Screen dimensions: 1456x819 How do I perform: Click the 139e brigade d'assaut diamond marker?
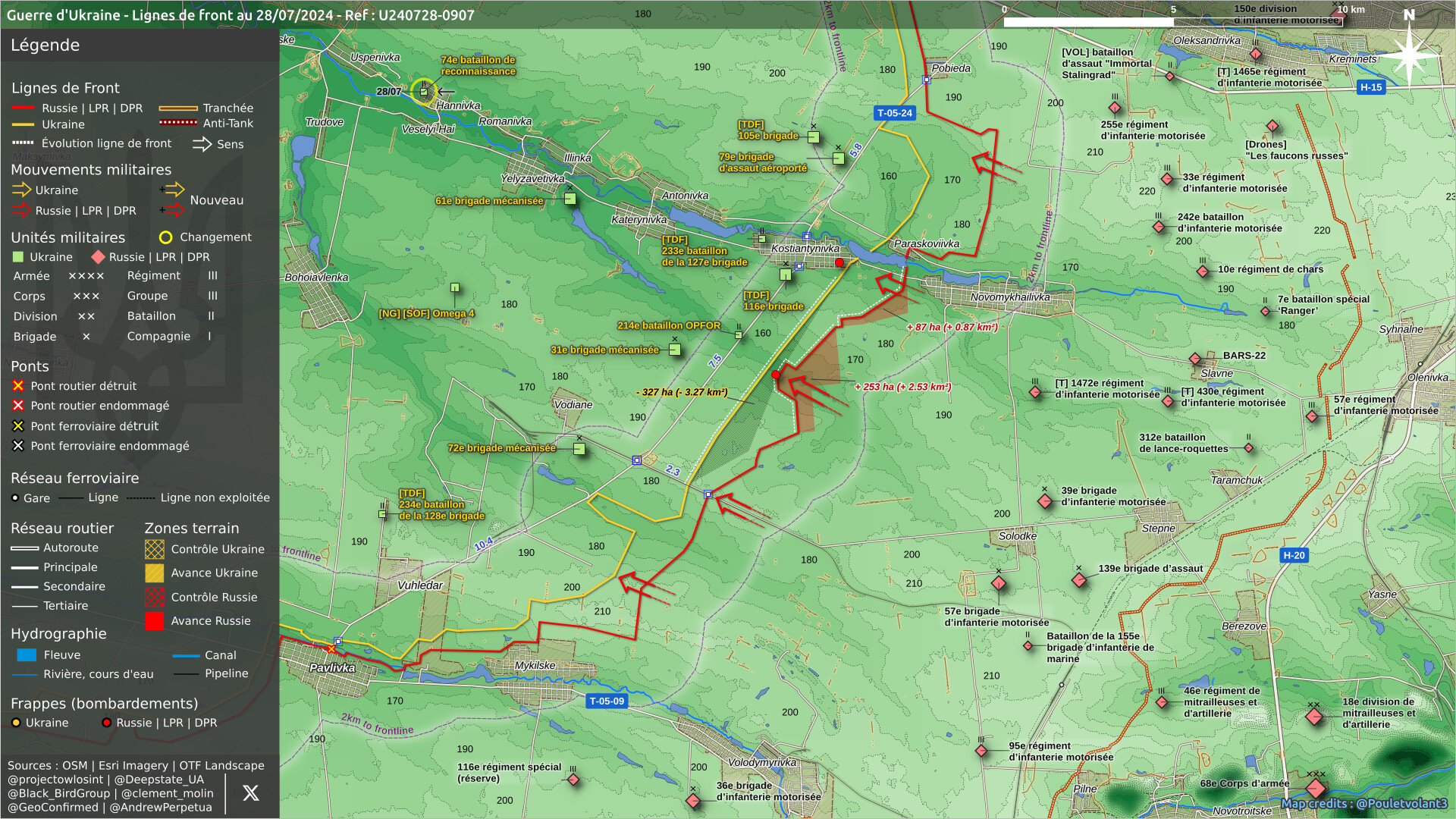coord(1079,580)
